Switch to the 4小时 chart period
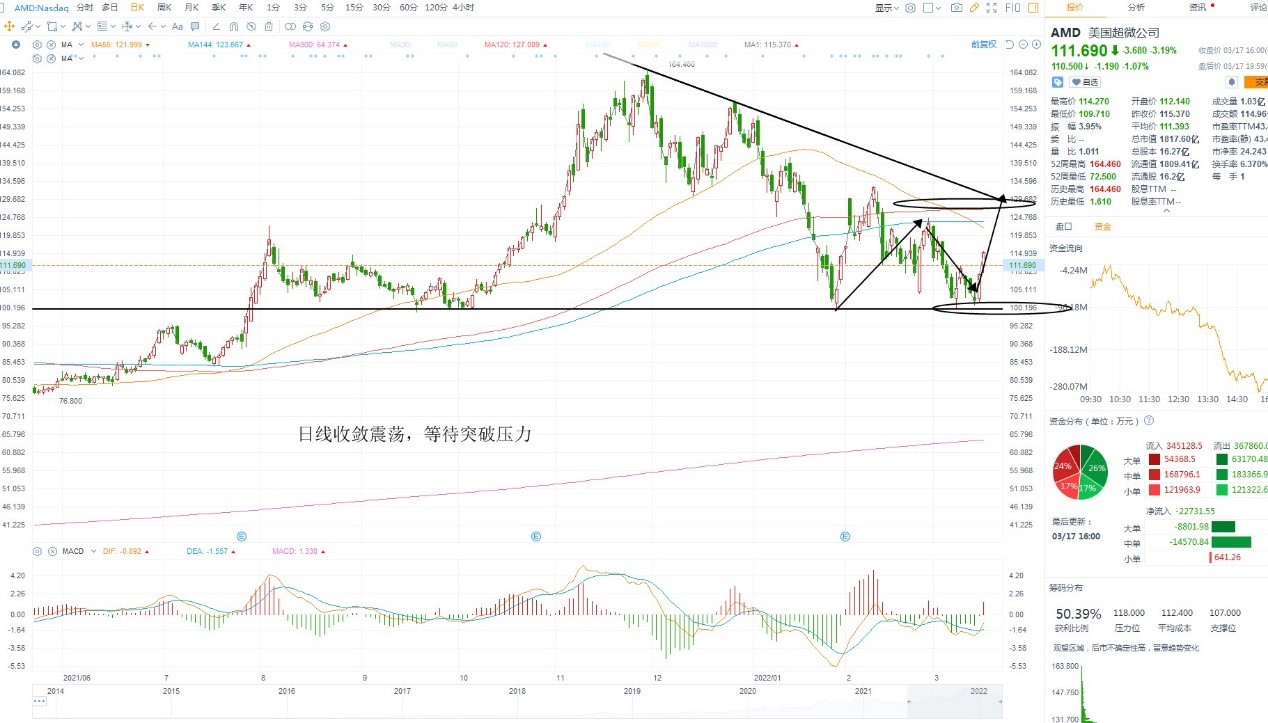 [x=463, y=7]
